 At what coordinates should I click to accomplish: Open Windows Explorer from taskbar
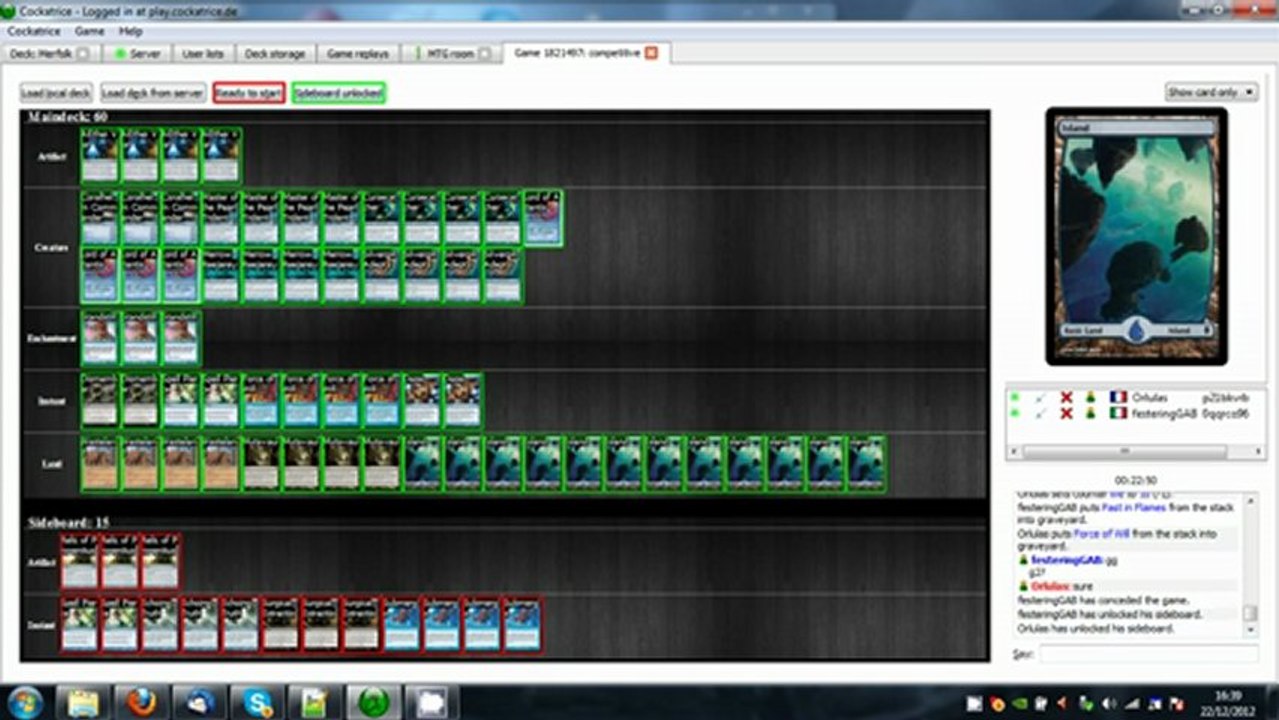coord(85,702)
